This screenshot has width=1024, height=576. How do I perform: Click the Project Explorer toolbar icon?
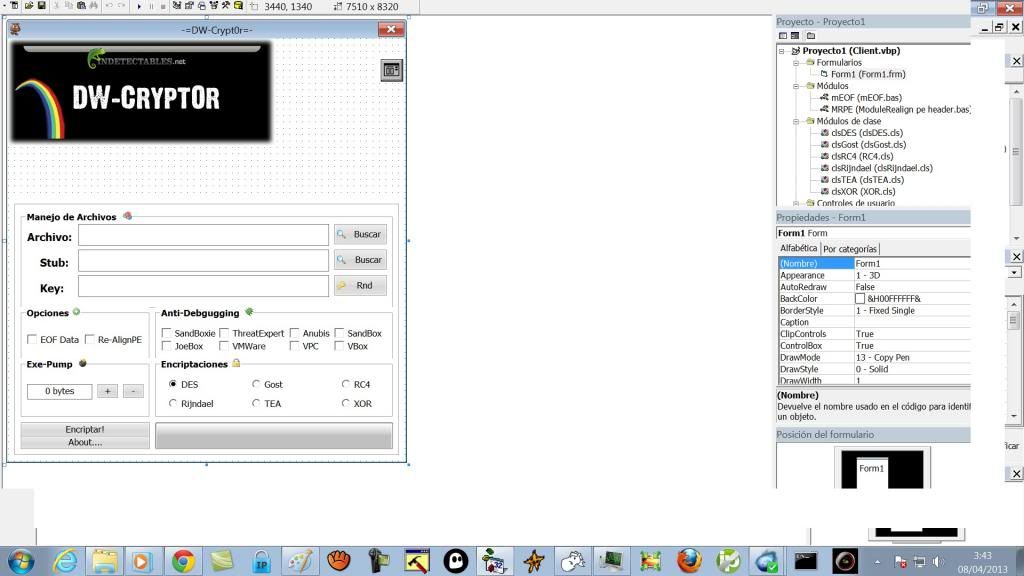coord(176,6)
